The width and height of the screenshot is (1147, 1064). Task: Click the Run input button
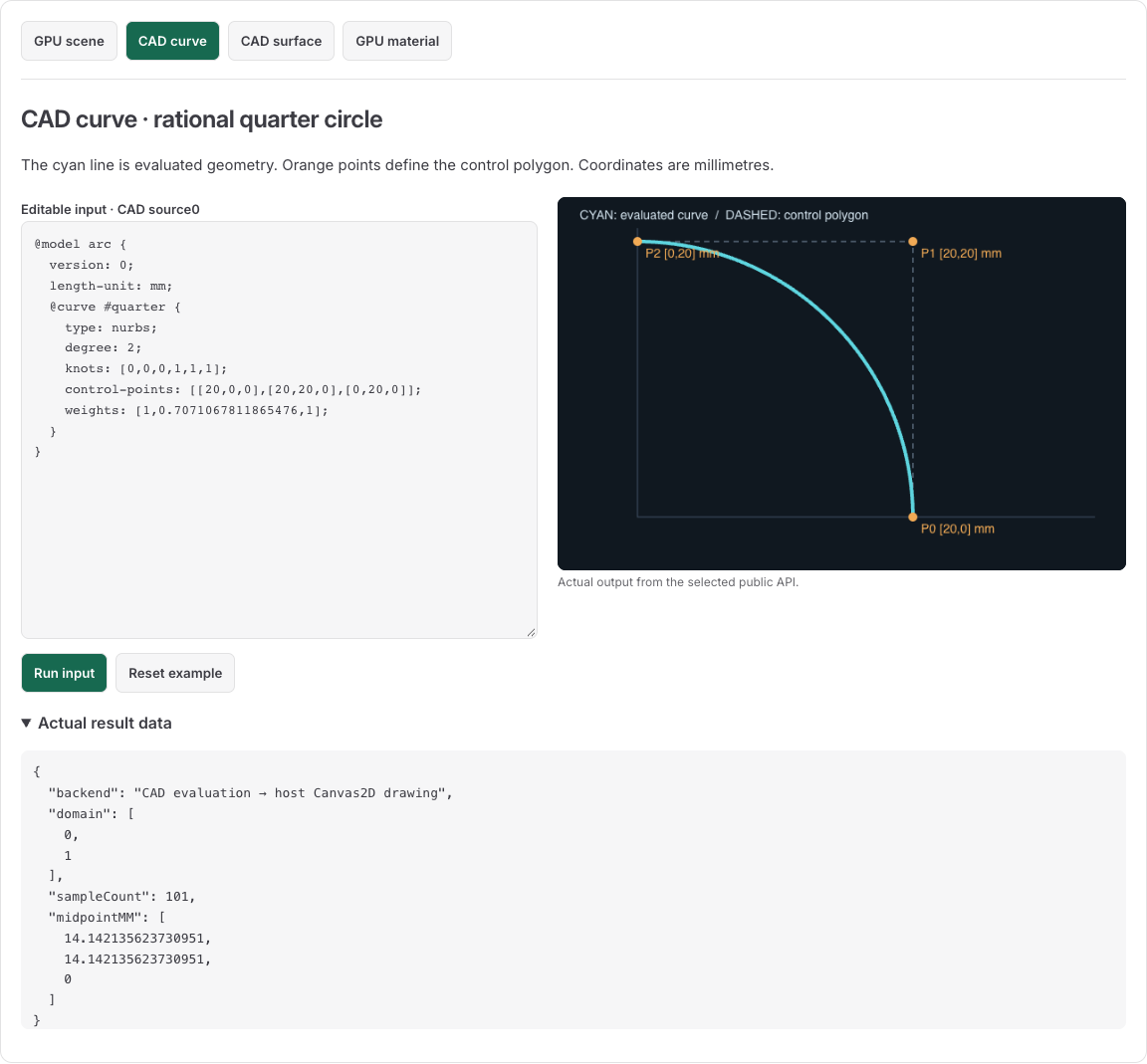pyautogui.click(x=65, y=673)
